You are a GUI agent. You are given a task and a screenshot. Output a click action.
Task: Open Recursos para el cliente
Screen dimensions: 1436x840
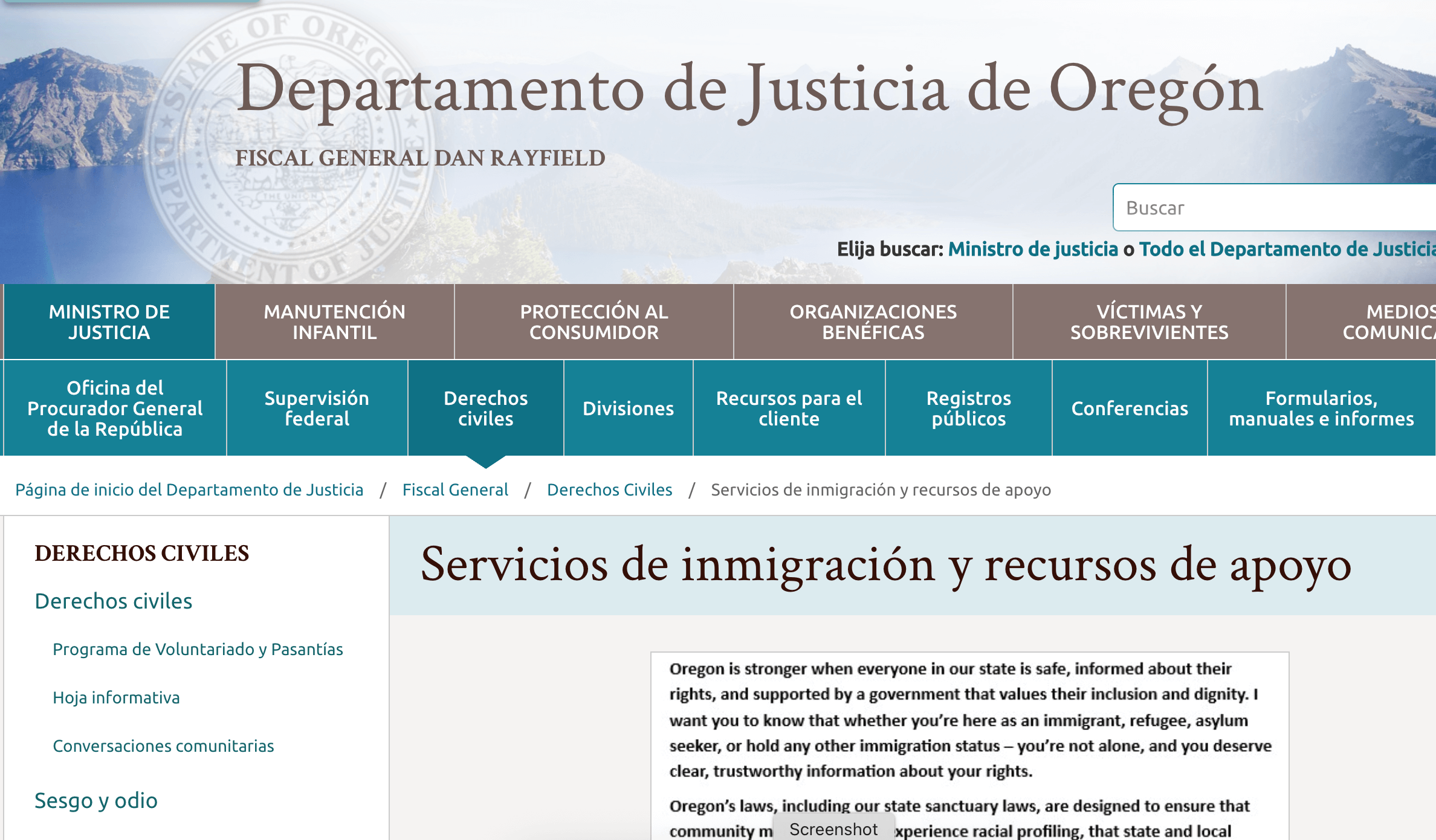click(789, 408)
